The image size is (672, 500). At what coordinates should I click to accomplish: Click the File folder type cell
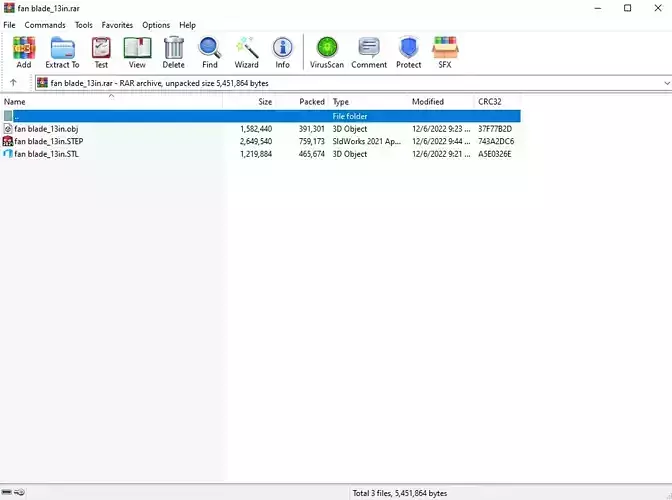point(350,116)
